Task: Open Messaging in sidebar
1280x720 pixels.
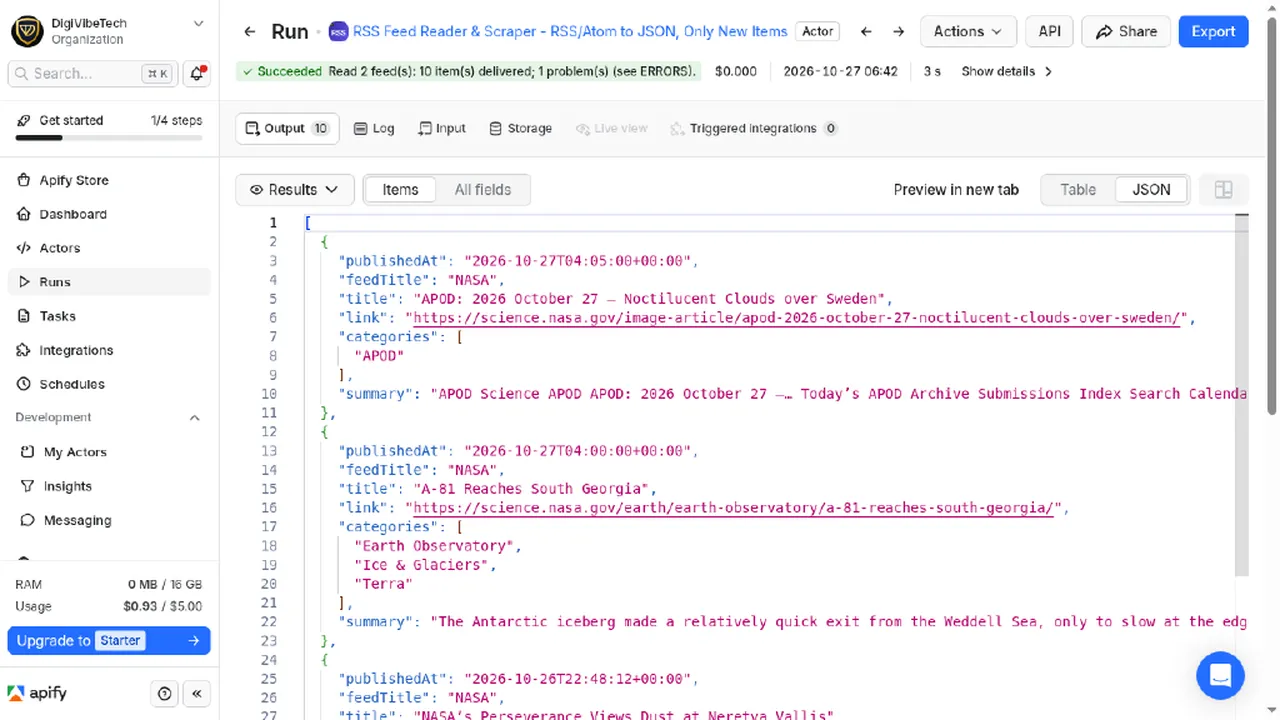Action: pyautogui.click(x=110, y=520)
